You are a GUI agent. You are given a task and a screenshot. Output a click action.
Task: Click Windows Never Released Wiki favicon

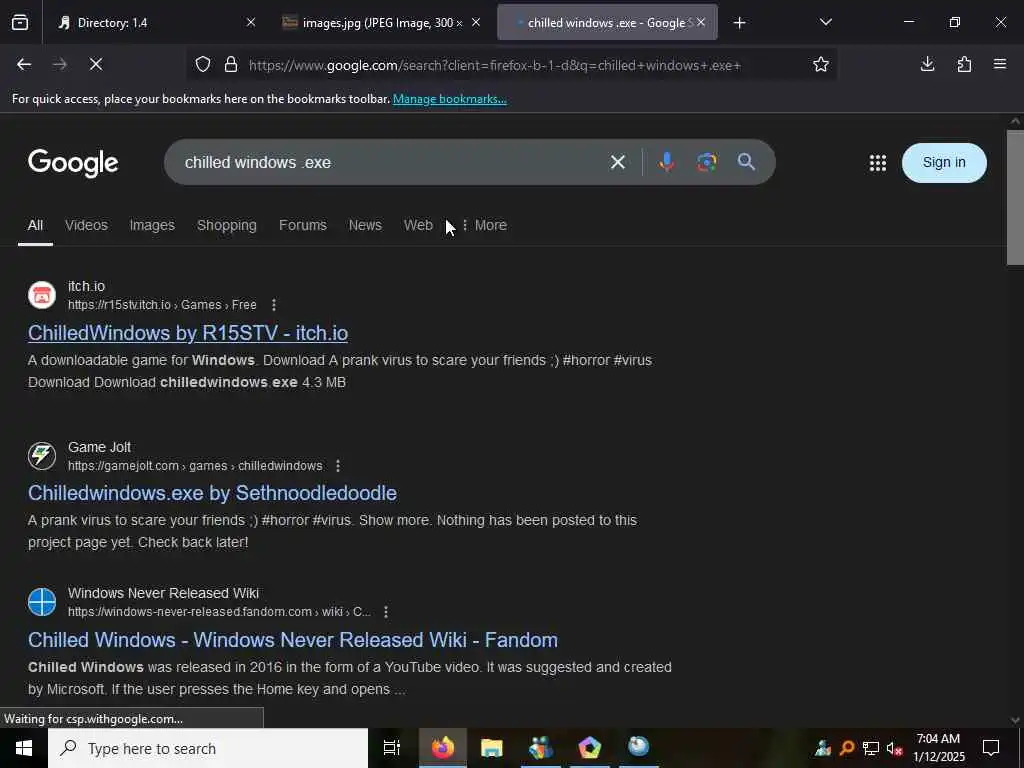[x=42, y=602]
